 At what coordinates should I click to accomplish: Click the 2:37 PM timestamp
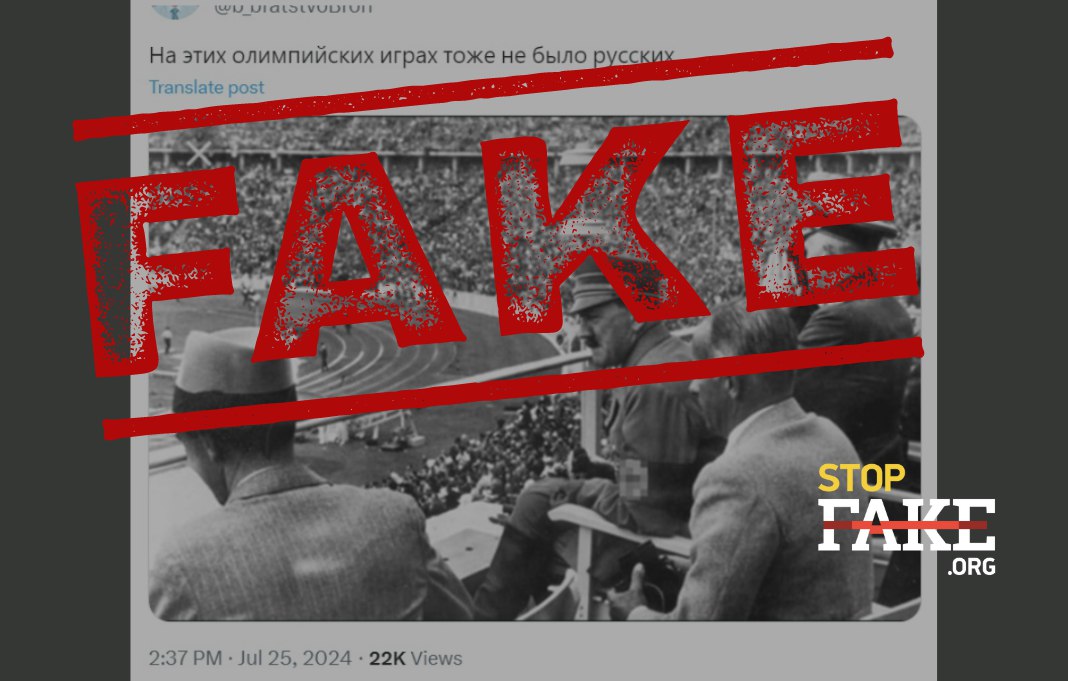185,659
